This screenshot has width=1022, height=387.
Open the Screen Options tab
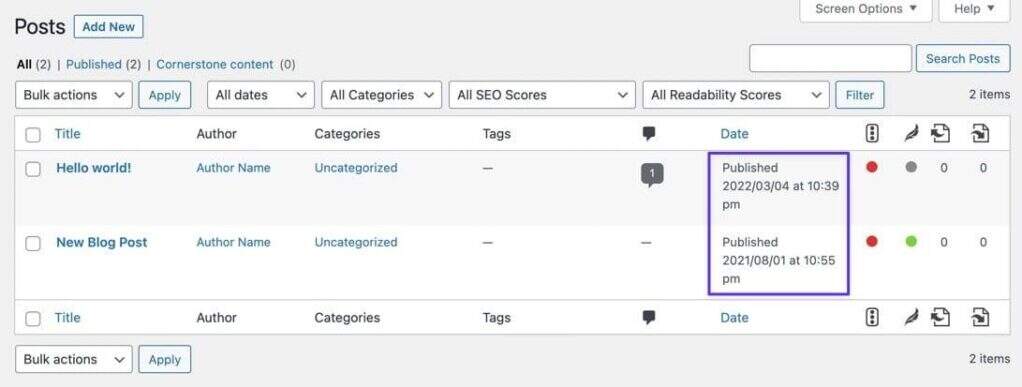(x=866, y=9)
